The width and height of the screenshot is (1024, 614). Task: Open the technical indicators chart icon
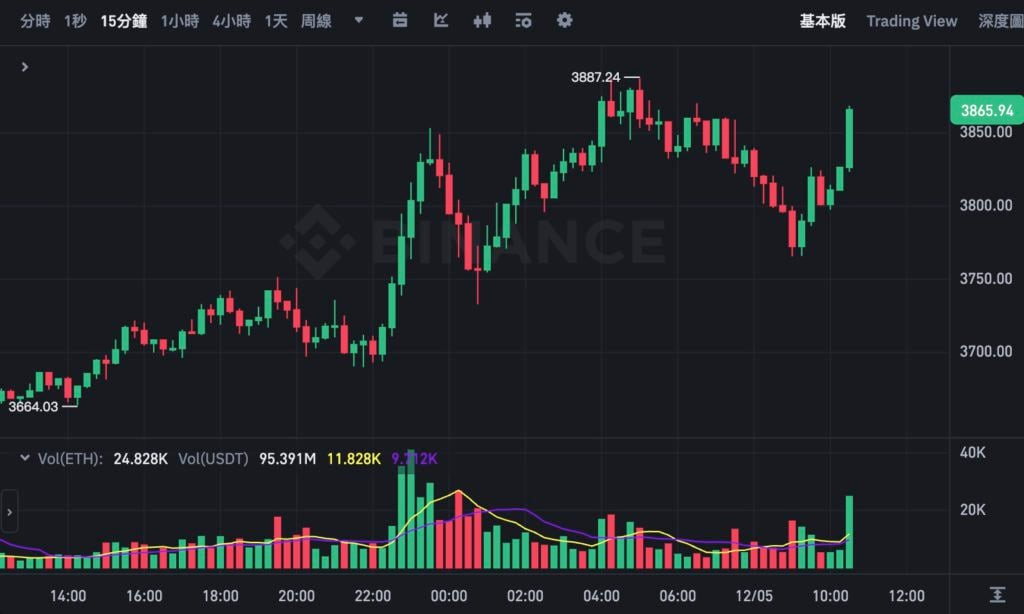click(441, 20)
